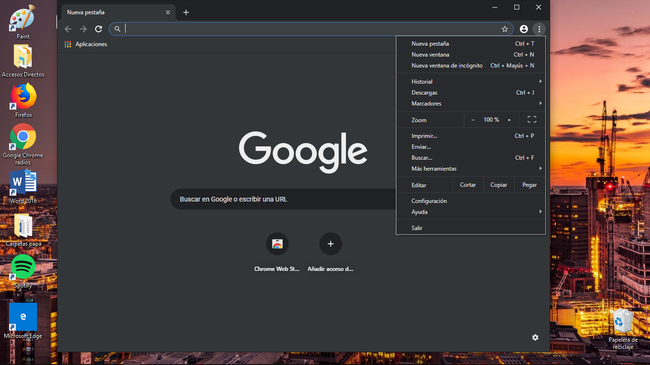650x365 pixels.
Task: Increase zoom with plus button
Action: point(509,120)
